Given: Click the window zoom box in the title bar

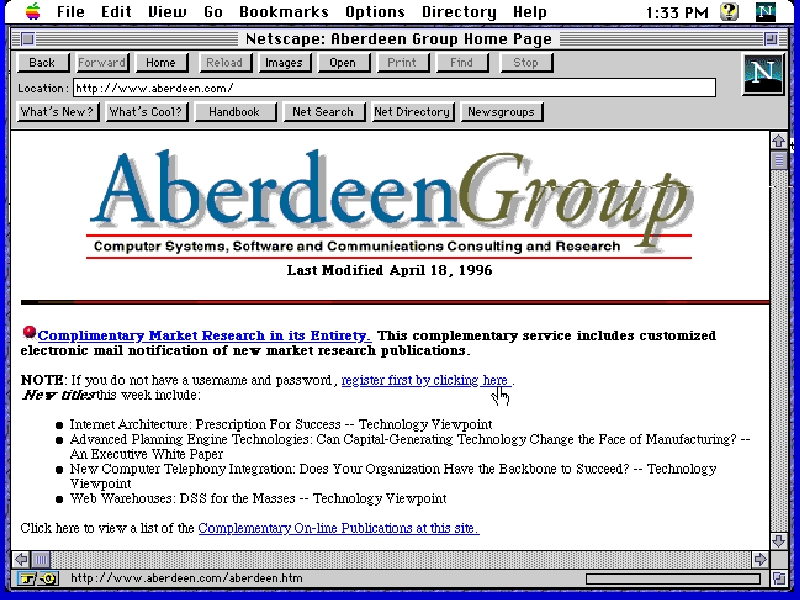Looking at the screenshot, I should (x=771, y=39).
